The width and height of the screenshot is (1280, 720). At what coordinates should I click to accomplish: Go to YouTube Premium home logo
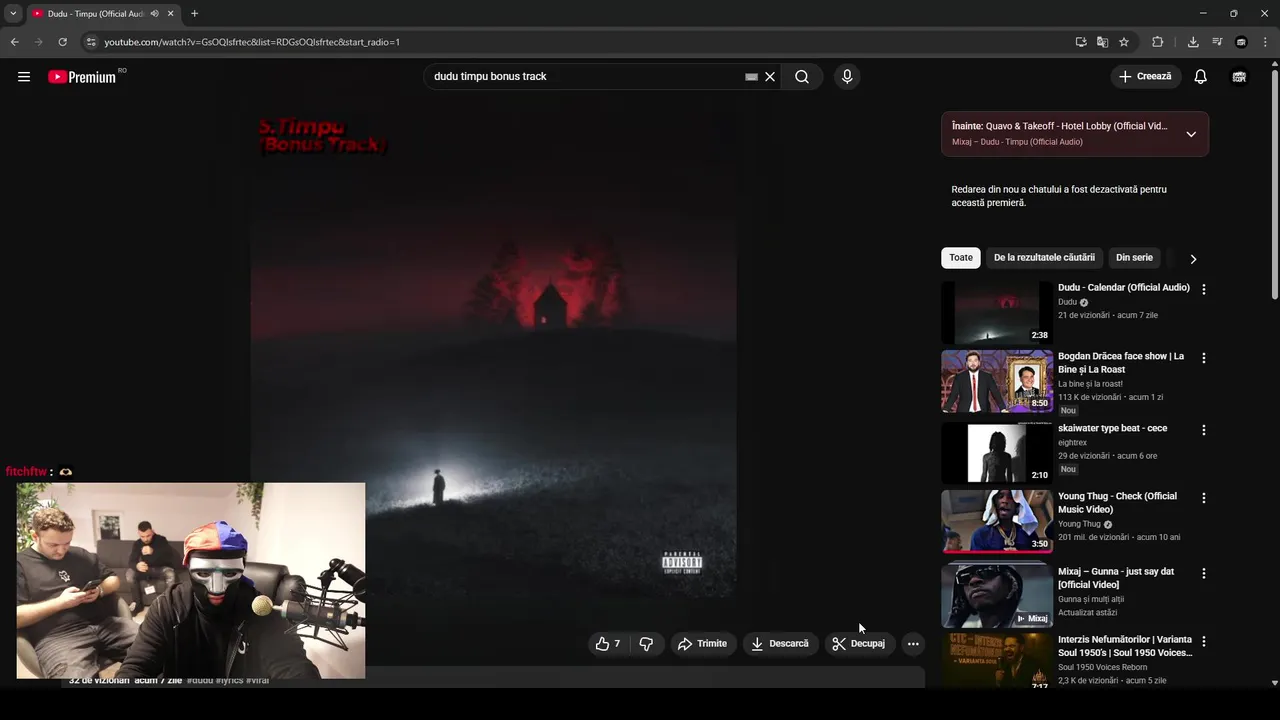pos(82,77)
